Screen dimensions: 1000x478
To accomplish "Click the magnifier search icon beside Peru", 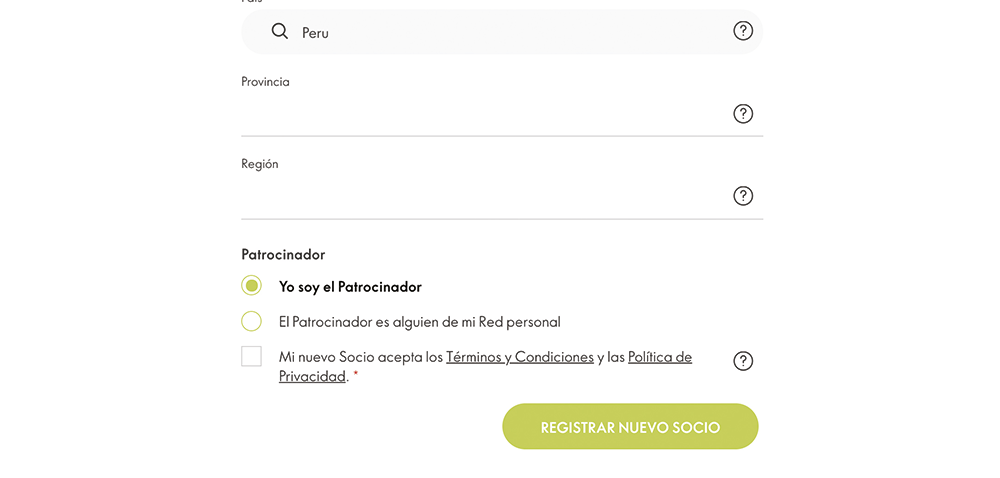I will (x=280, y=31).
